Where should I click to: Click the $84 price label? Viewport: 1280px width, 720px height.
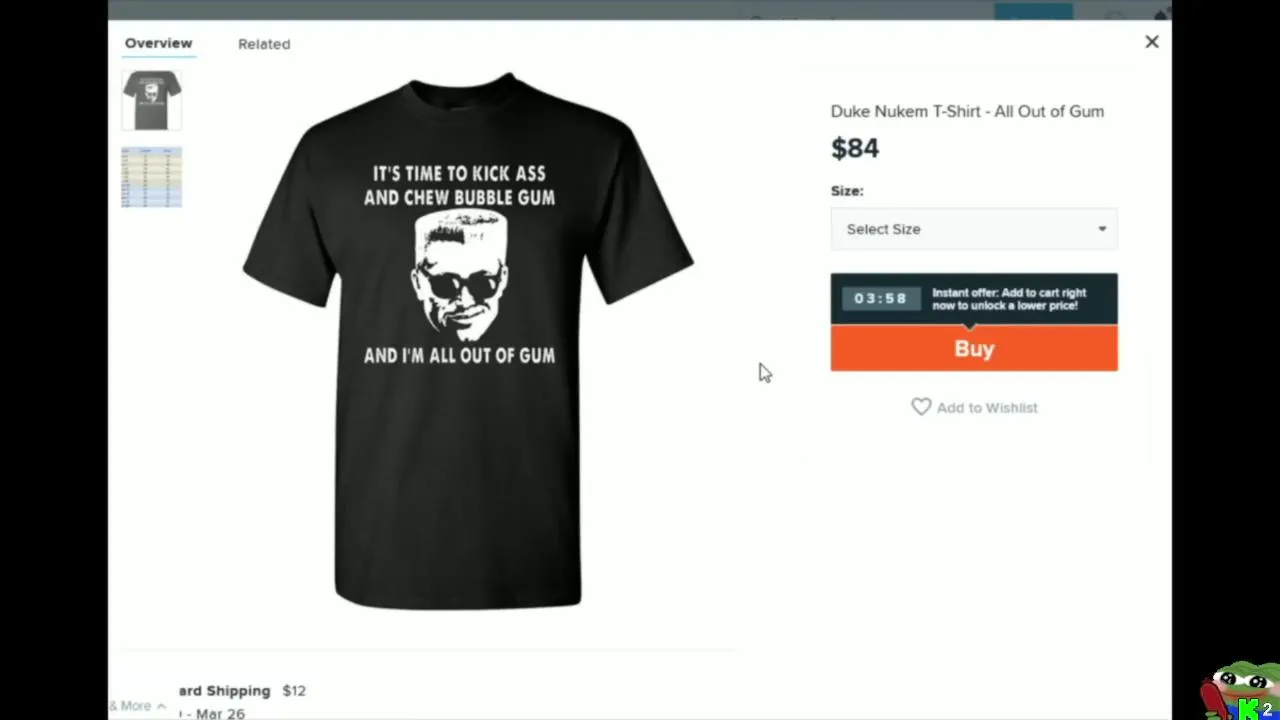(x=855, y=148)
